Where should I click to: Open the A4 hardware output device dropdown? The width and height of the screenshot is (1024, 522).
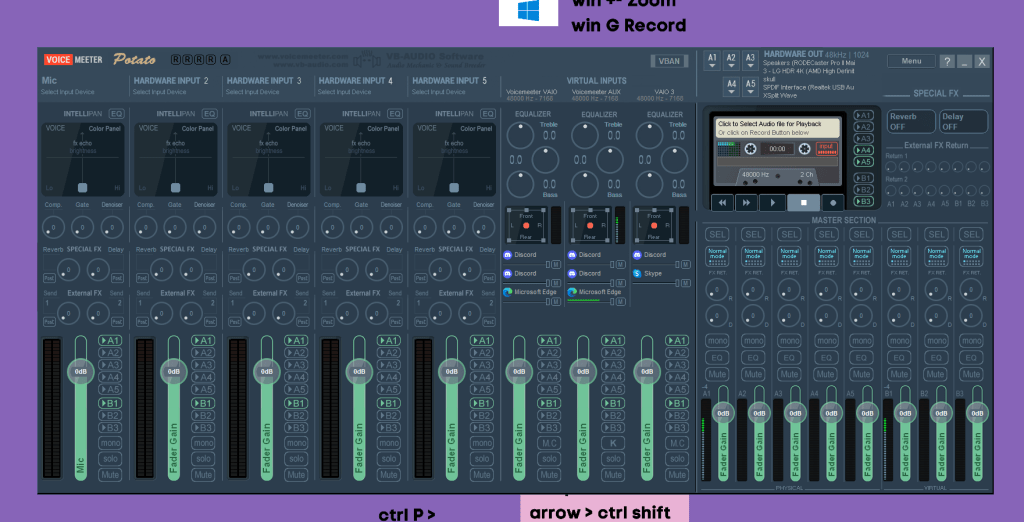point(731,86)
